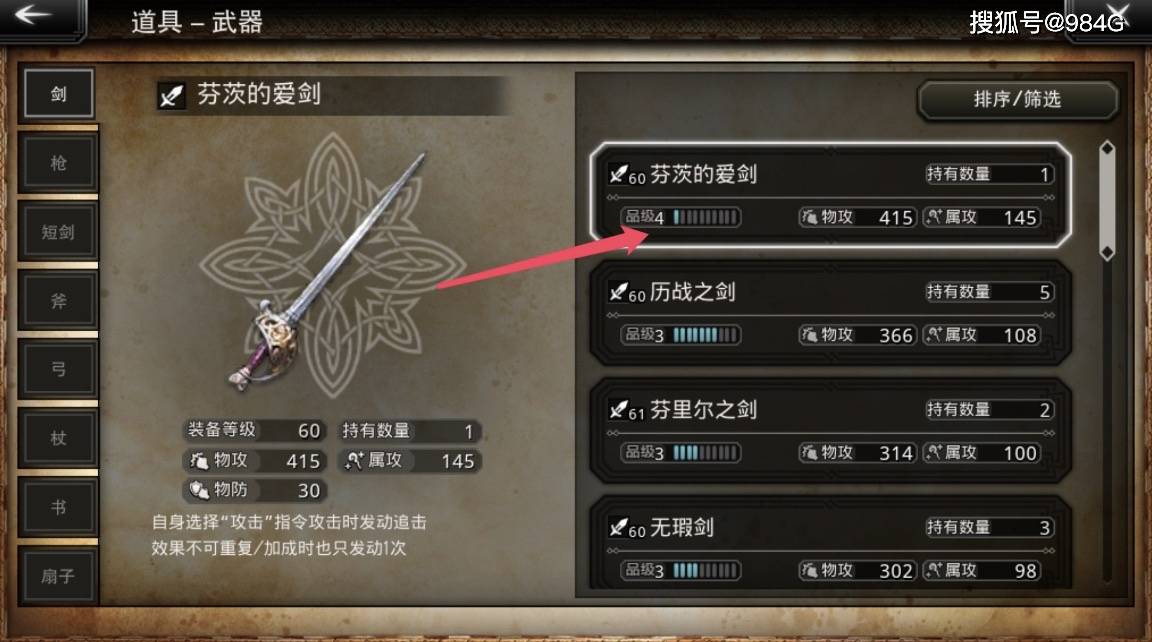The image size is (1152, 642).
Task: Select 芬茨的爱剑 in the weapon list
Action: click(830, 195)
